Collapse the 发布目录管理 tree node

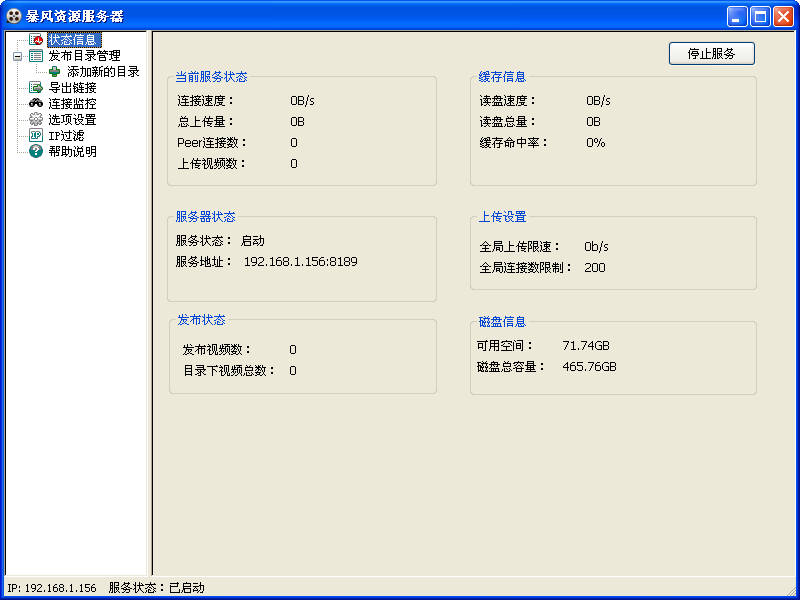pos(18,56)
